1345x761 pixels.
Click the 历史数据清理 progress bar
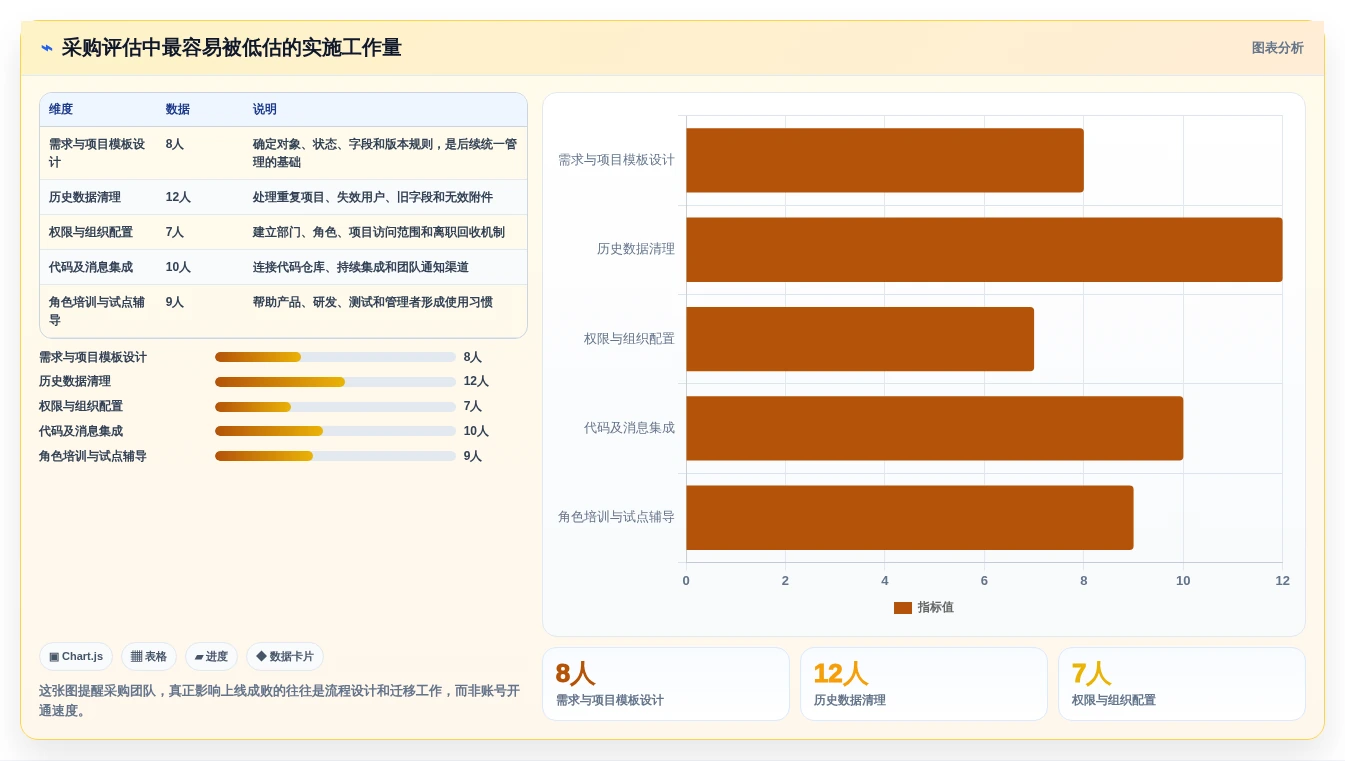coord(335,382)
